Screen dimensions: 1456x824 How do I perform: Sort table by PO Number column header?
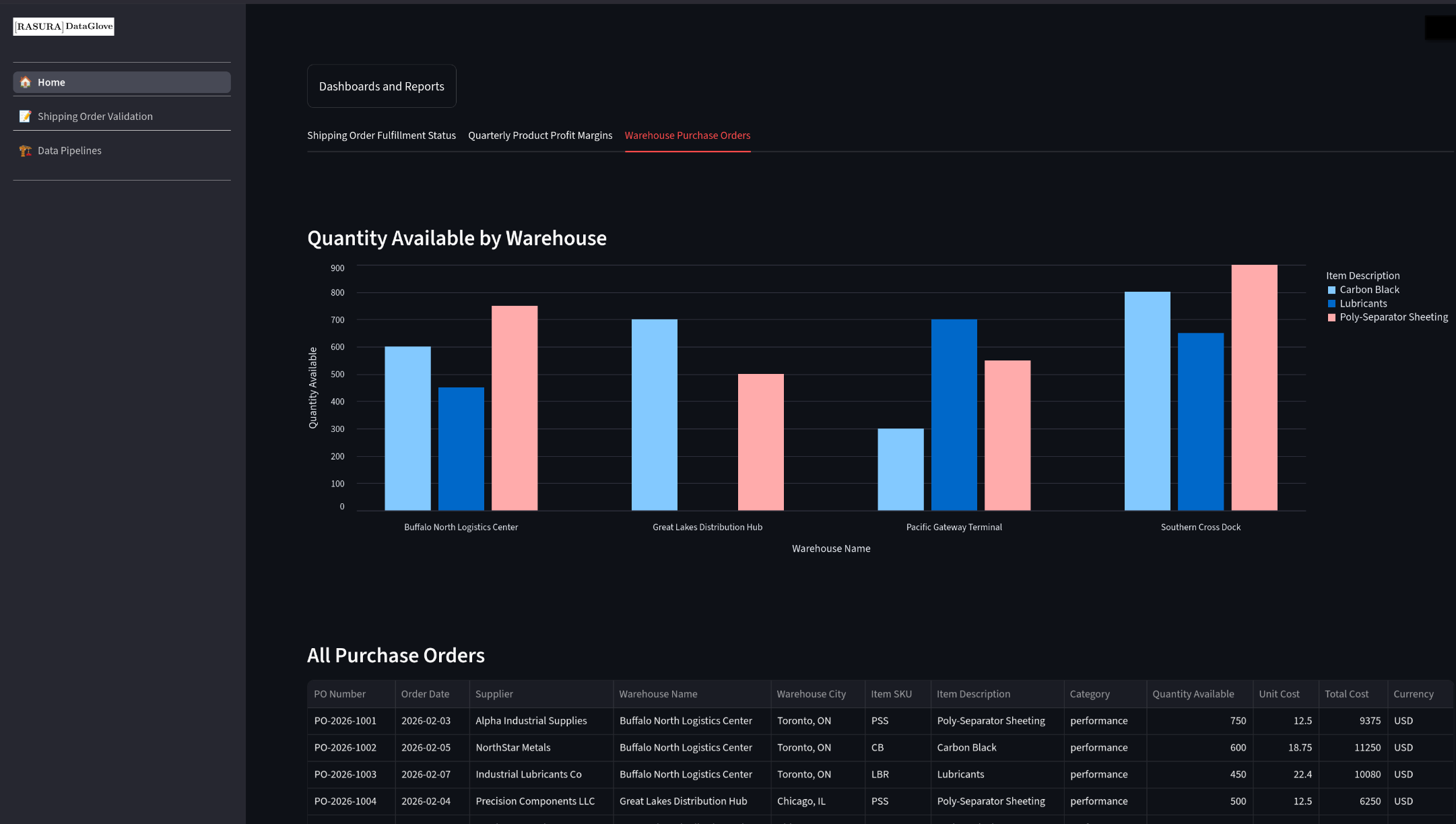point(351,694)
